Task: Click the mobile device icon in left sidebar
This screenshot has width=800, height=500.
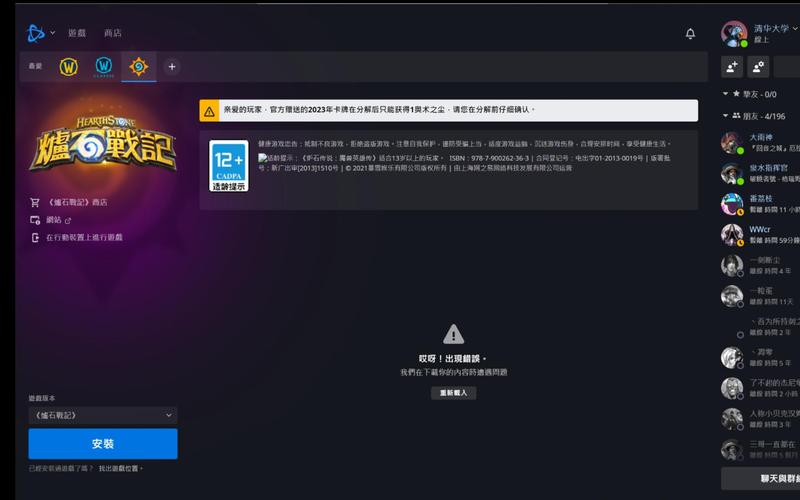Action: (35, 237)
